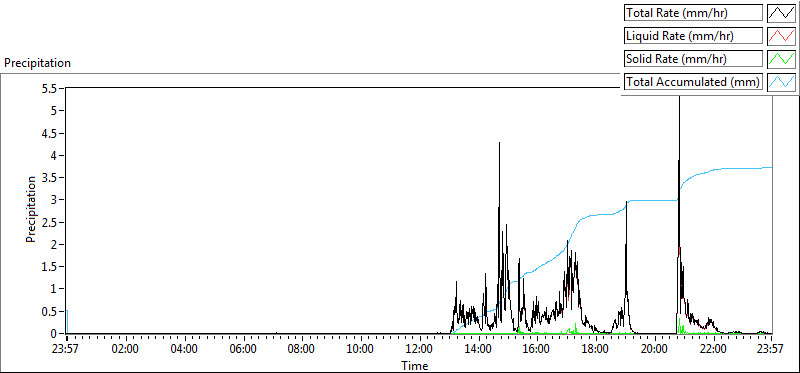This screenshot has height=373, width=800.
Task: Click the 16:00 time axis label
Action: 537,350
